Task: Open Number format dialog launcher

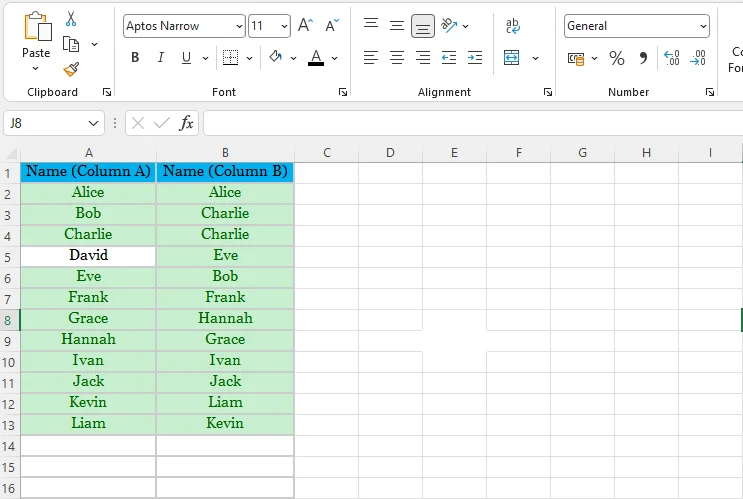Action: pyautogui.click(x=709, y=92)
